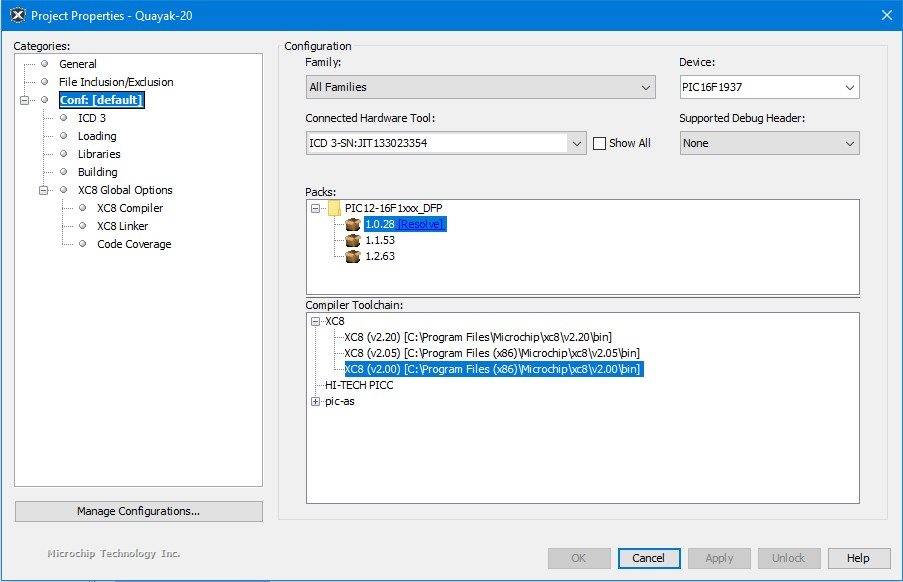This screenshot has width=903, height=582.
Task: Open the Device dropdown showing PIC16F1937
Action: click(x=768, y=88)
